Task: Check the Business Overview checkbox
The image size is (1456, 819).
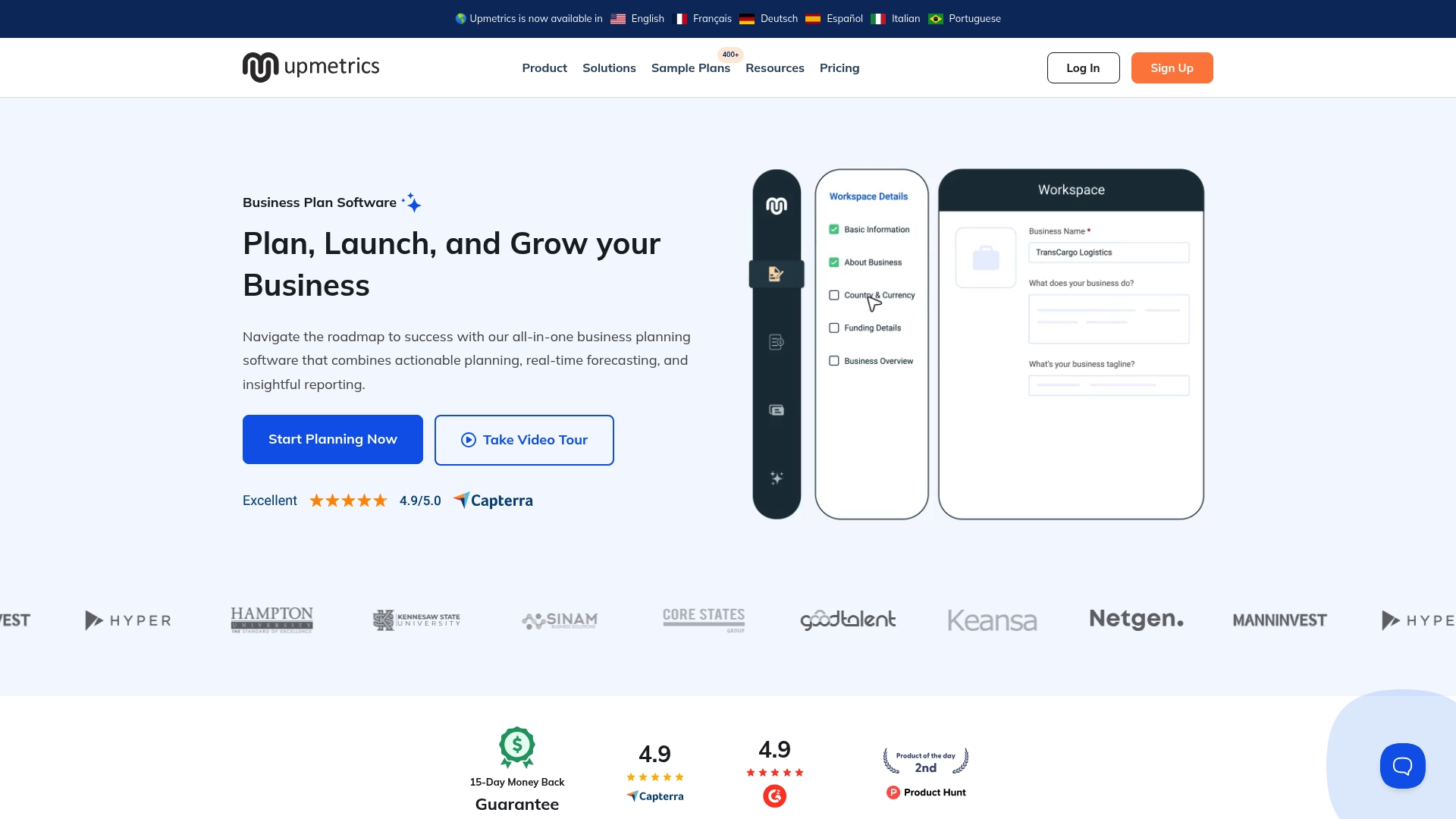Action: tap(834, 361)
